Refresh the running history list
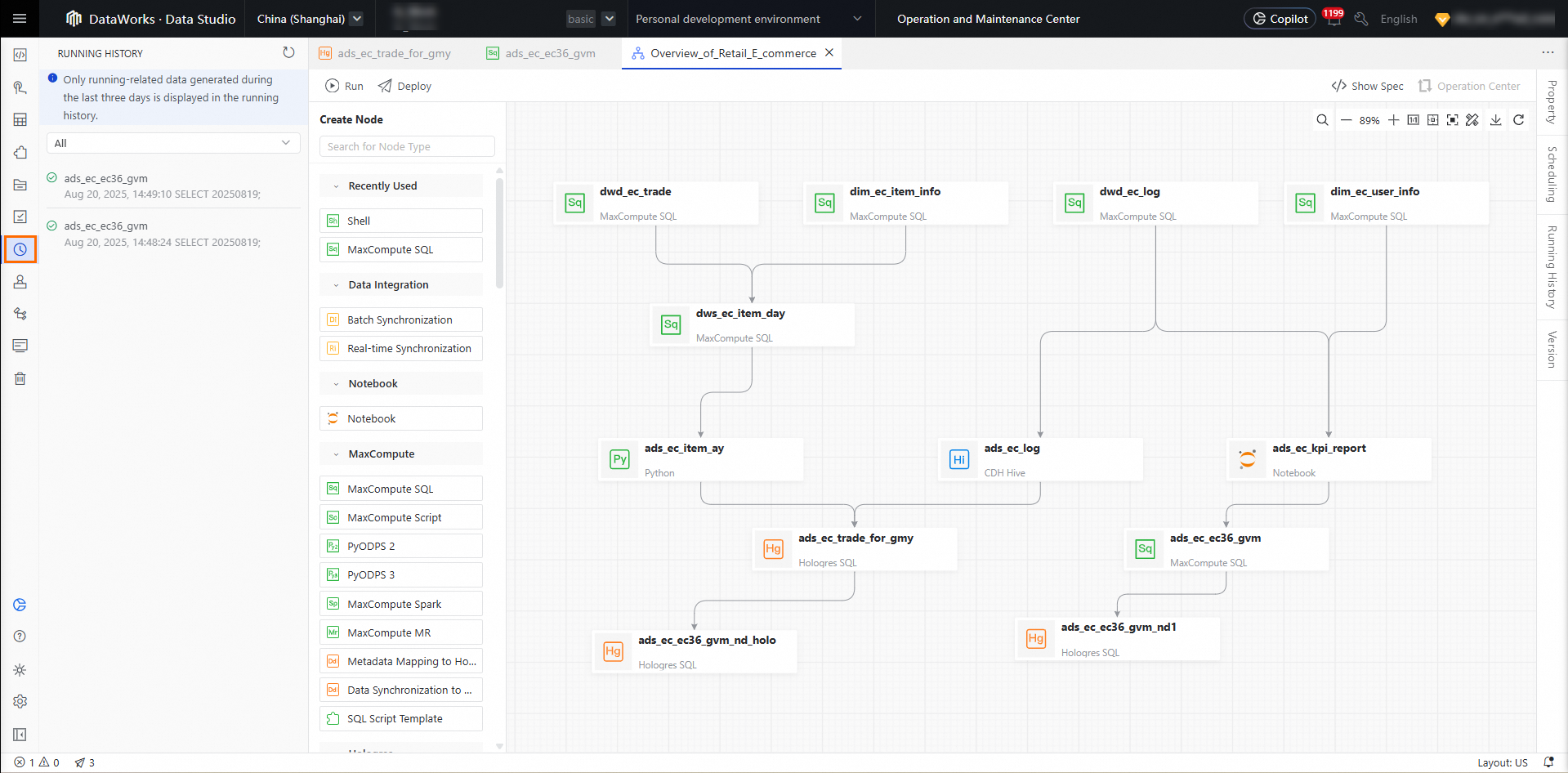The width and height of the screenshot is (1568, 773). click(288, 53)
